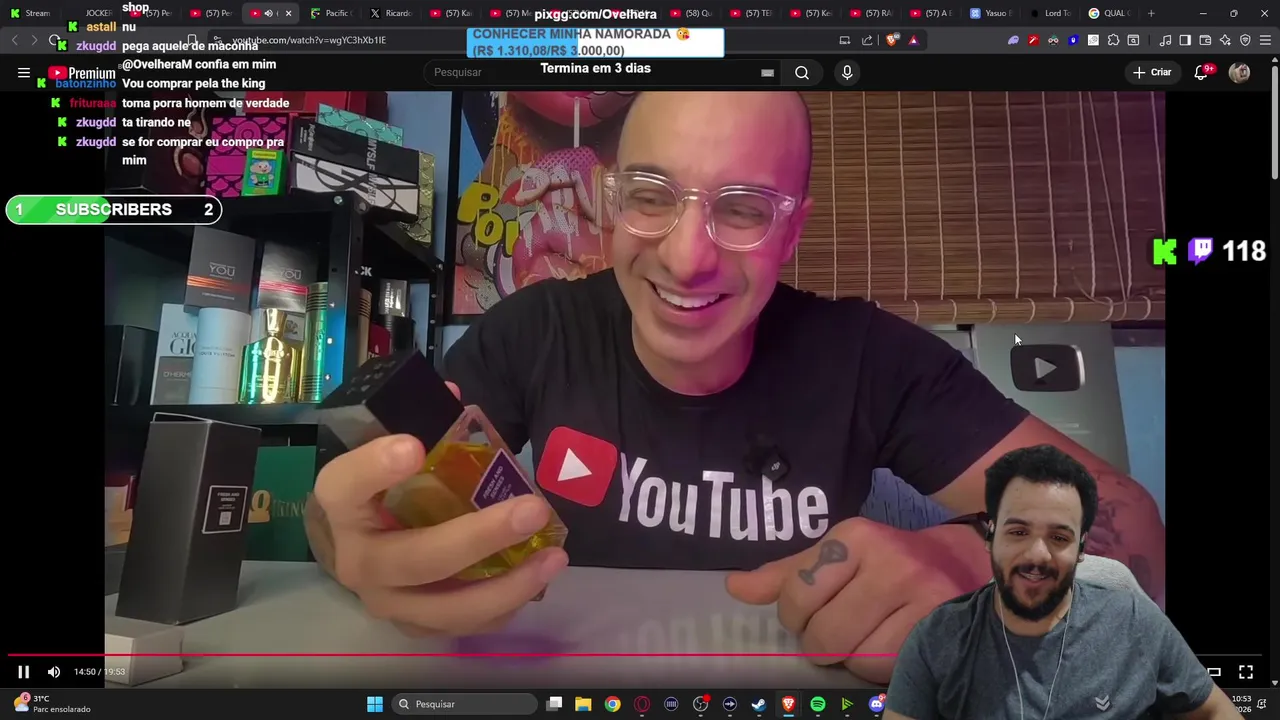Close the active YouTube tab
The image size is (1280, 720).
[288, 13]
